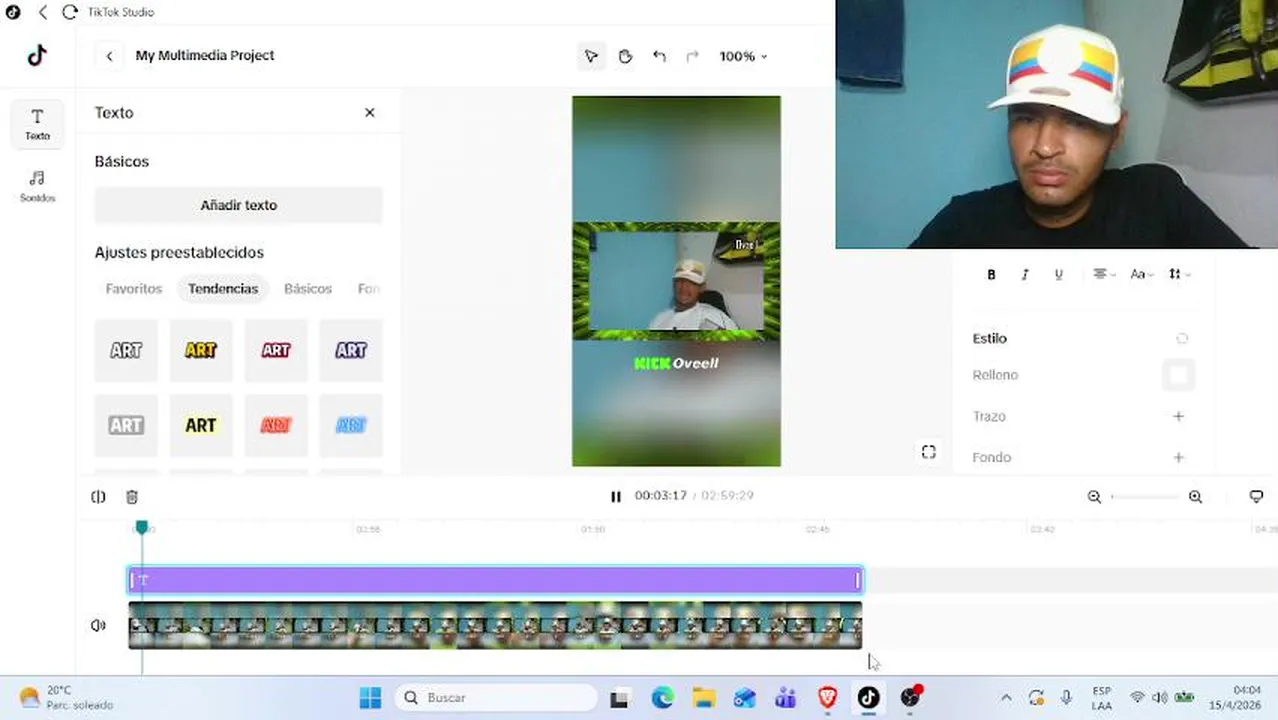
Task: Apply the white outlined ART preset
Action: 126,350
